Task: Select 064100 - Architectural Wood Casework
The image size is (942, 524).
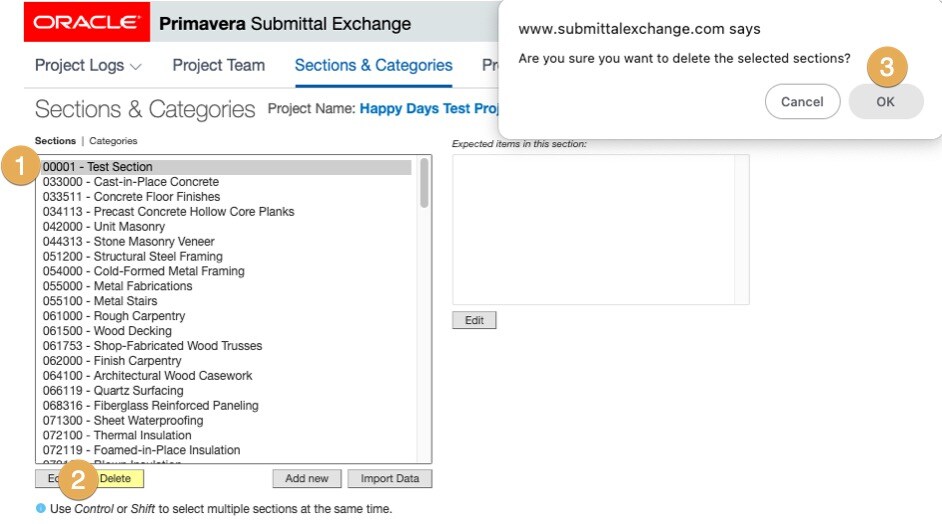Action: [x=226, y=376]
